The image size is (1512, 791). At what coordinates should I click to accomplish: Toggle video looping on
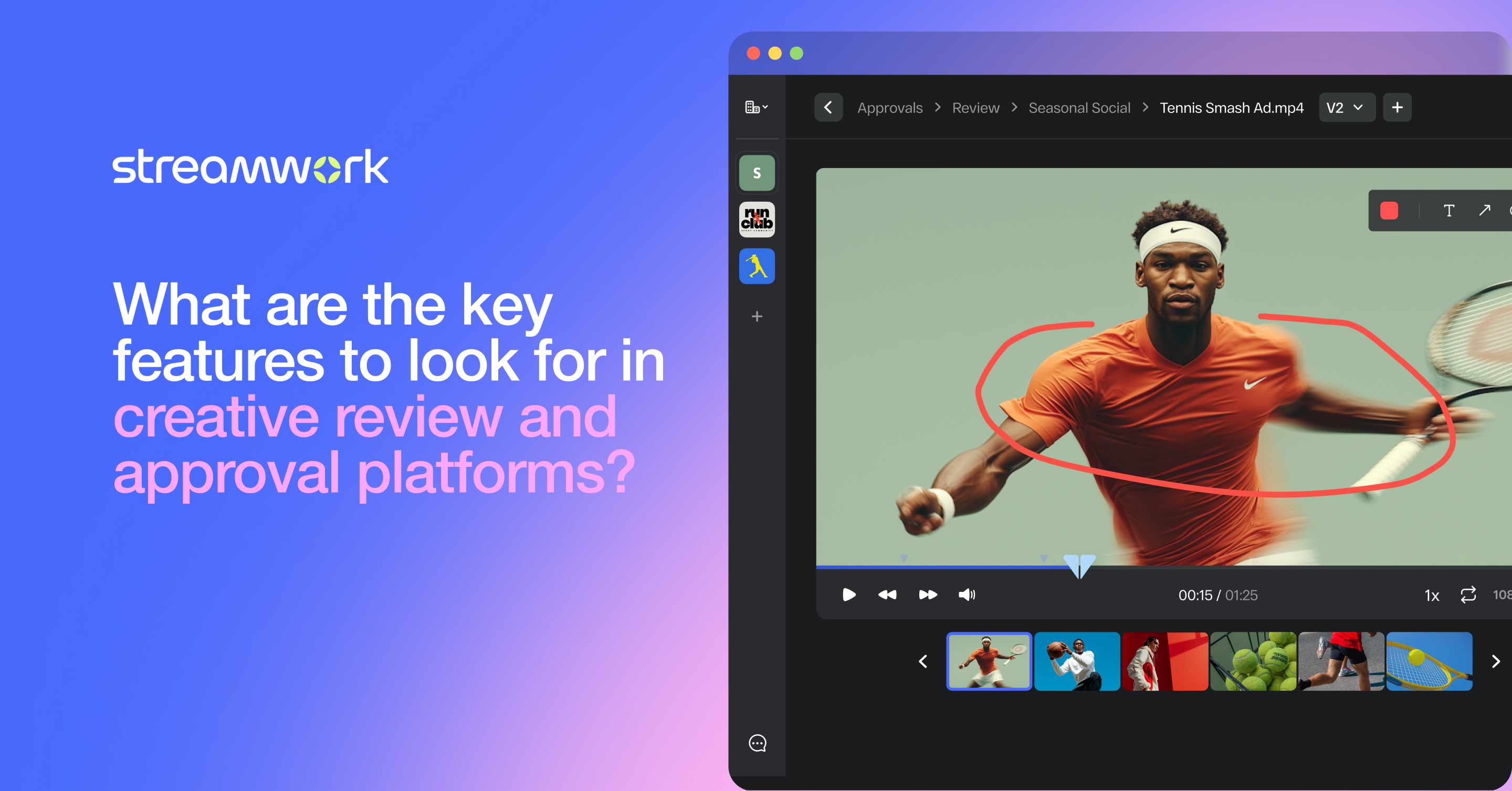coord(1468,595)
